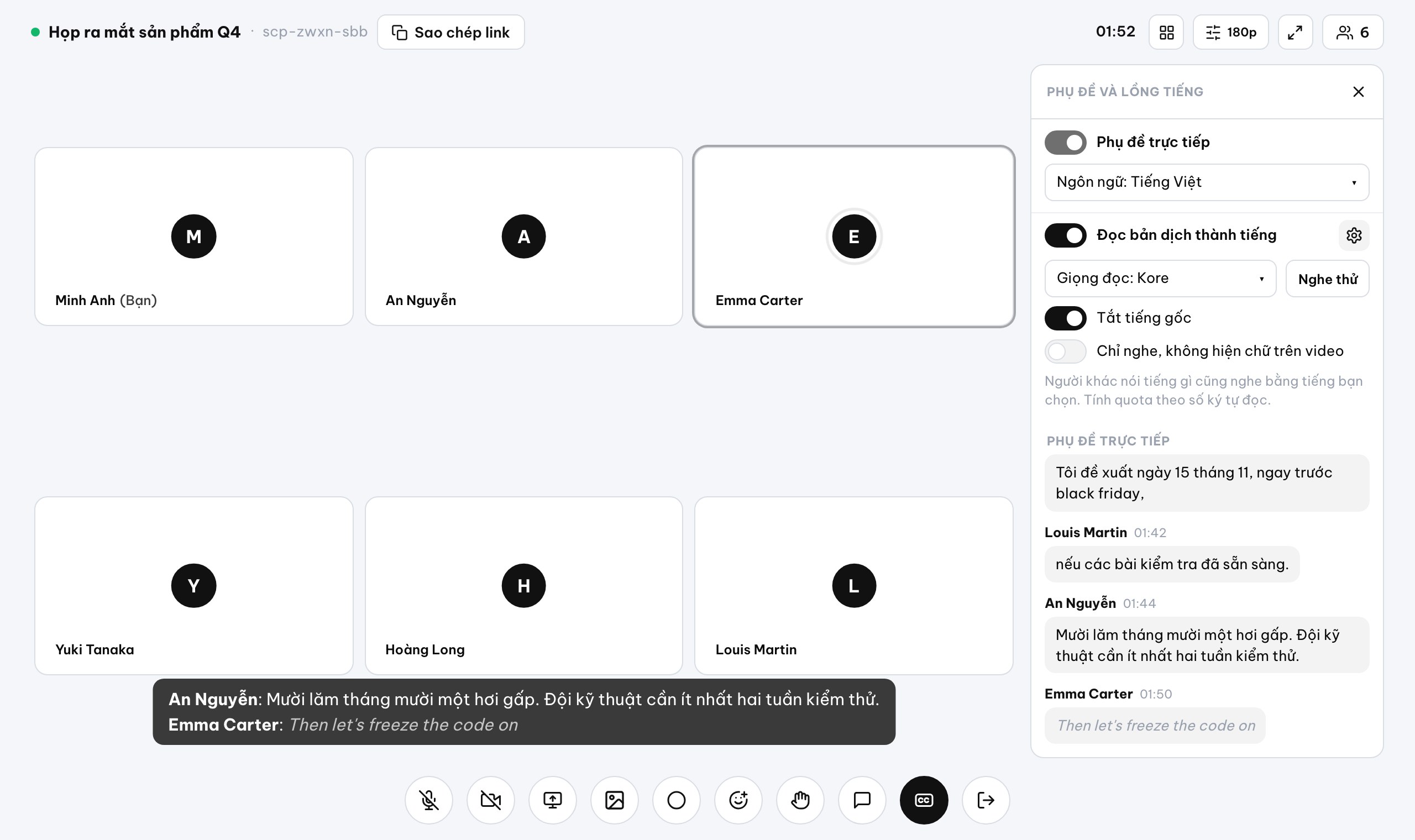Open virtual background image icon
Viewport: 1415px width, 840px height.
point(615,800)
